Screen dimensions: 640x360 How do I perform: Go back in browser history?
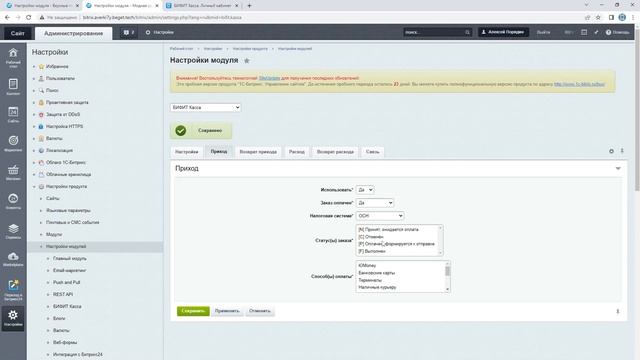(x=7, y=18)
